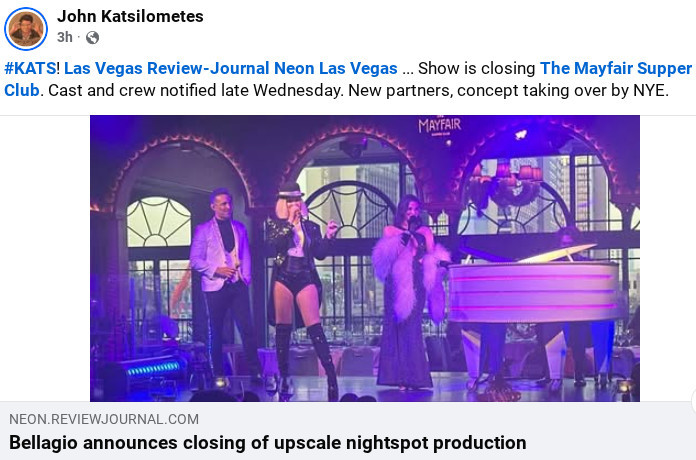The width and height of the screenshot is (696, 460).
Task: Click the 3h post timestamp
Action: point(64,37)
